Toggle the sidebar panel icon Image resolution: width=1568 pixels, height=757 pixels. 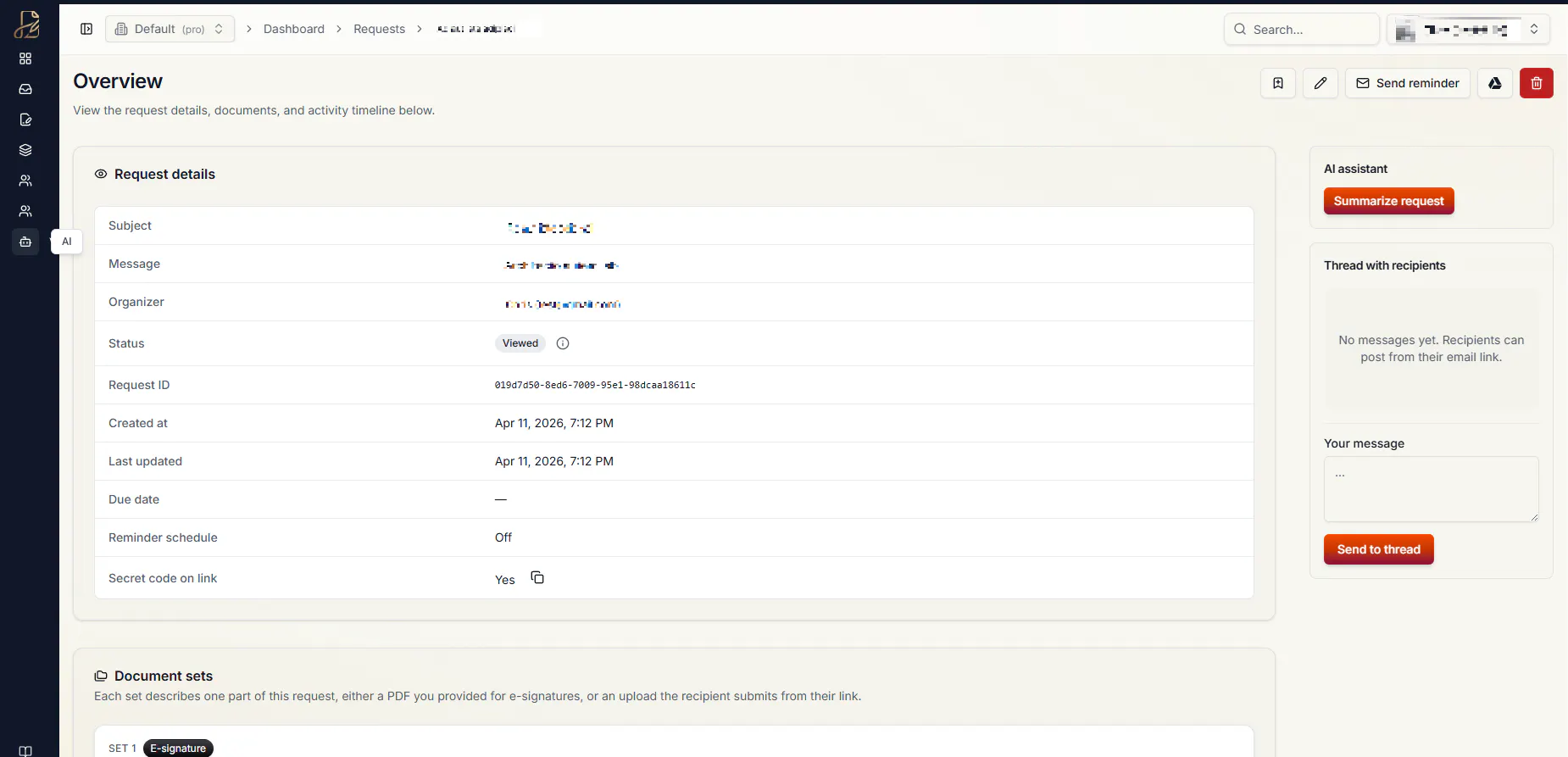(x=86, y=29)
